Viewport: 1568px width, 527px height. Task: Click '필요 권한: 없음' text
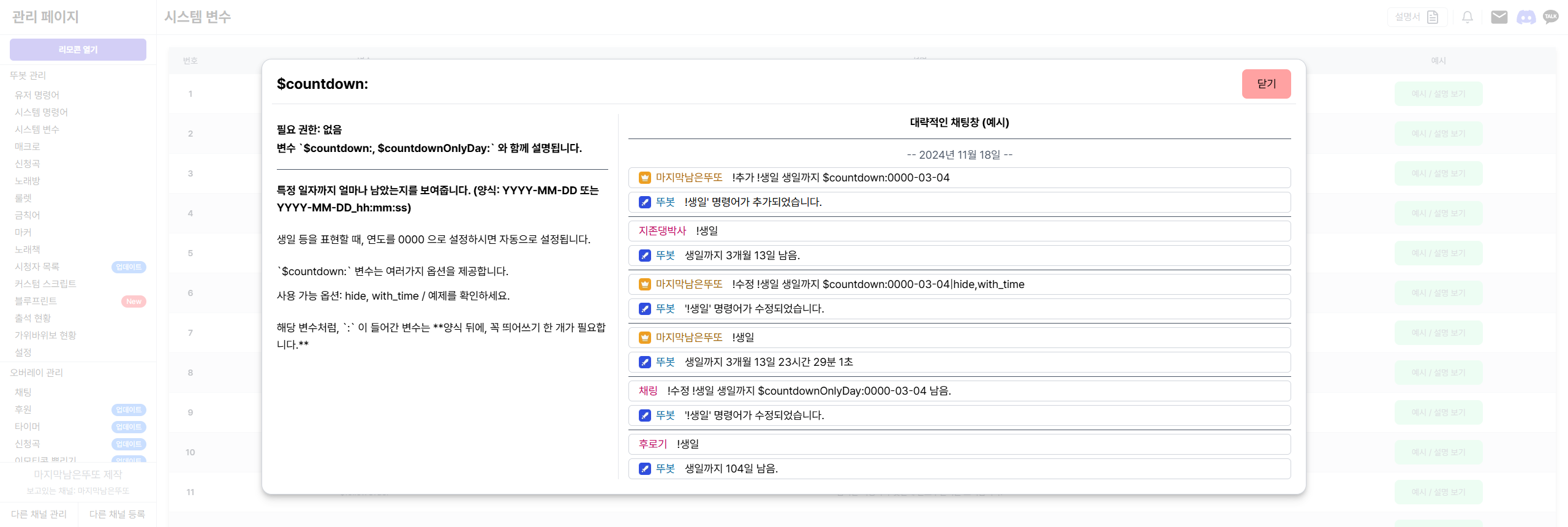(x=309, y=130)
